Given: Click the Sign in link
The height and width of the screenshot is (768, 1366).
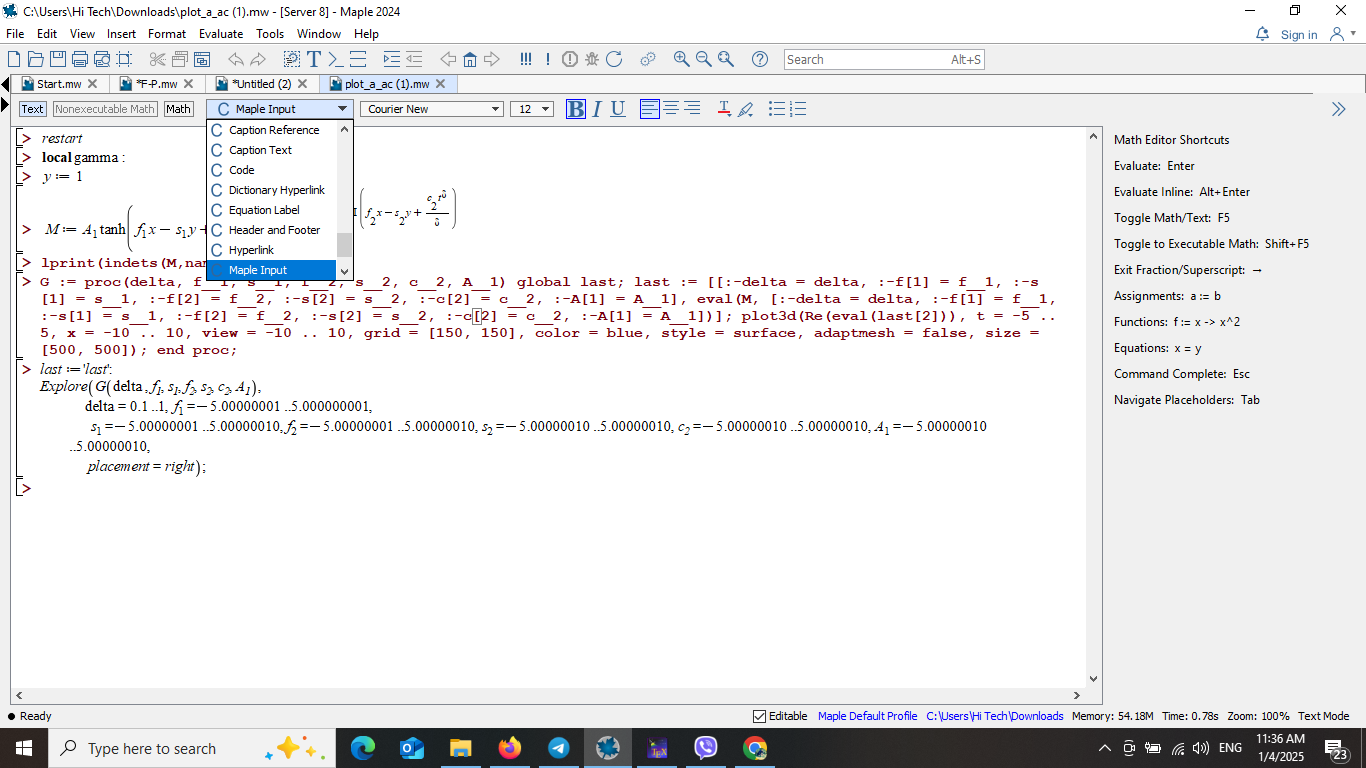Looking at the screenshot, I should click(1299, 34).
